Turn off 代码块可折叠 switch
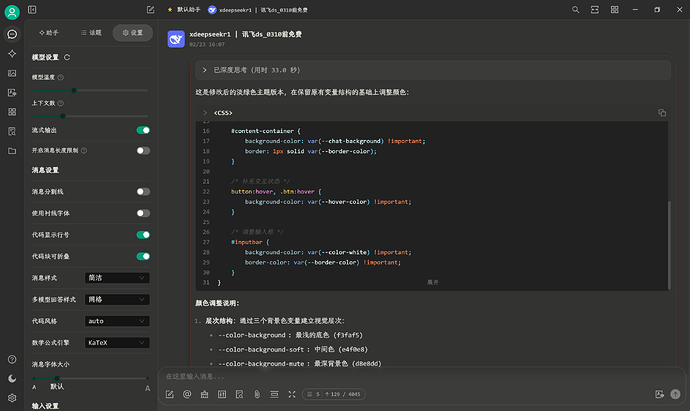Viewport: 690px width, 411px height. click(143, 257)
